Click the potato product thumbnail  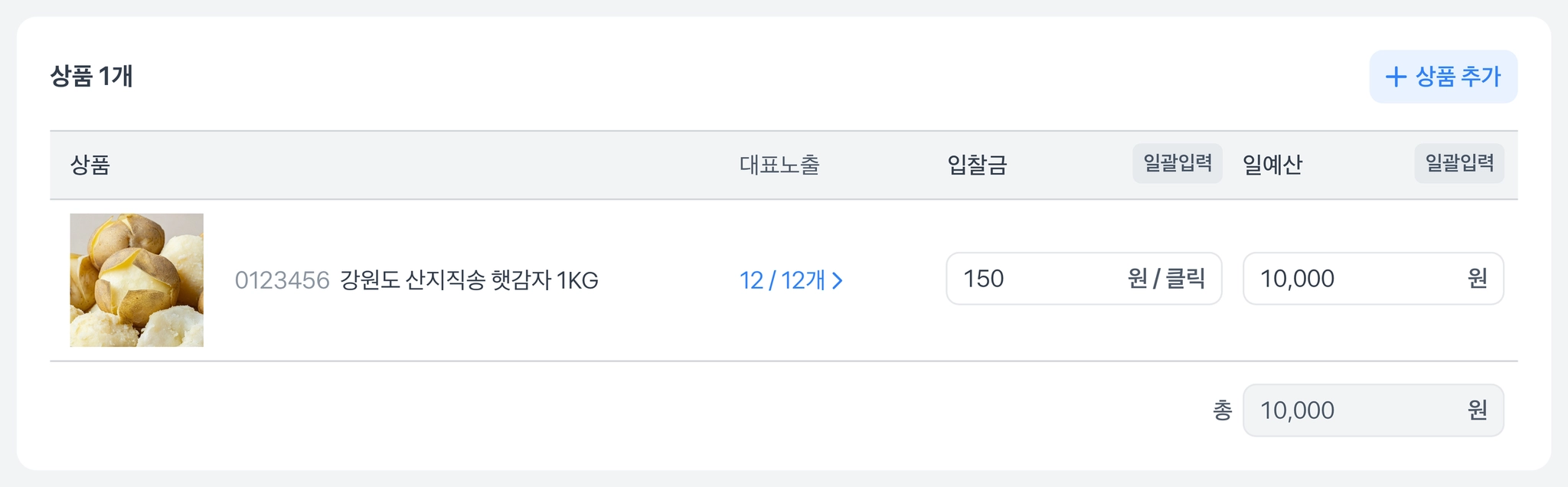(x=137, y=280)
